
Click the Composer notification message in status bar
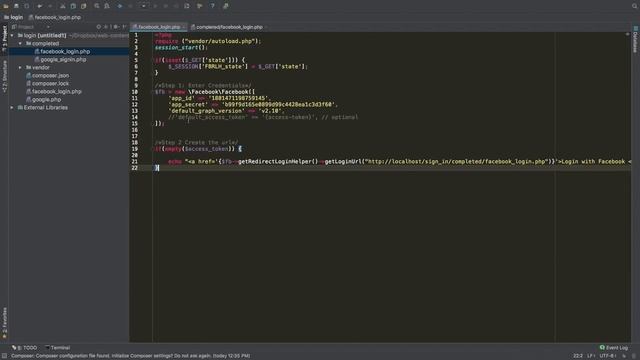(x=130, y=356)
